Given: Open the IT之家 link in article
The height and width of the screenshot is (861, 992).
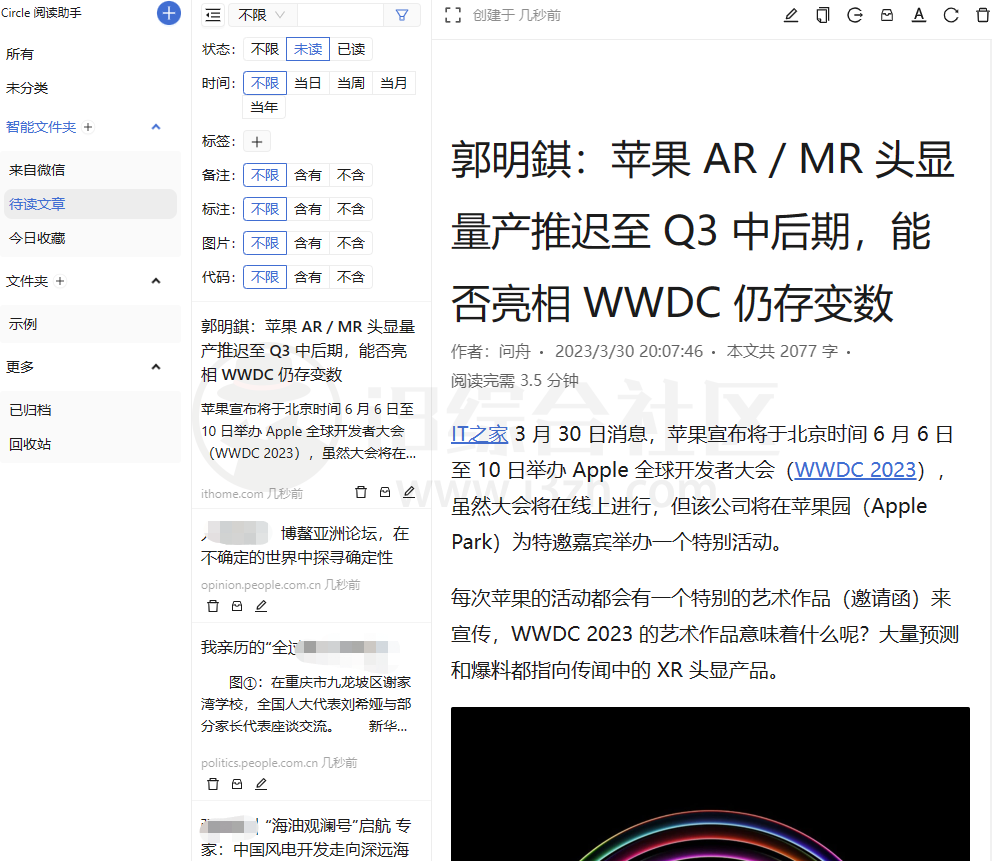Looking at the screenshot, I should point(480,434).
